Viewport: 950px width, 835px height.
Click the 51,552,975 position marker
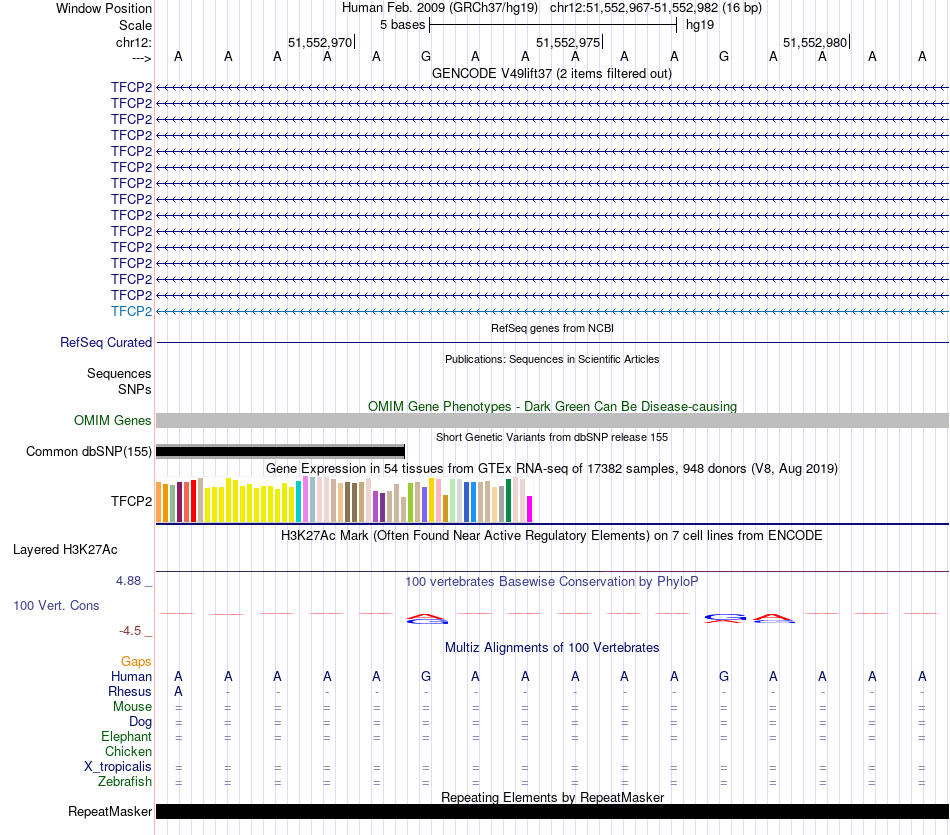[x=568, y=42]
